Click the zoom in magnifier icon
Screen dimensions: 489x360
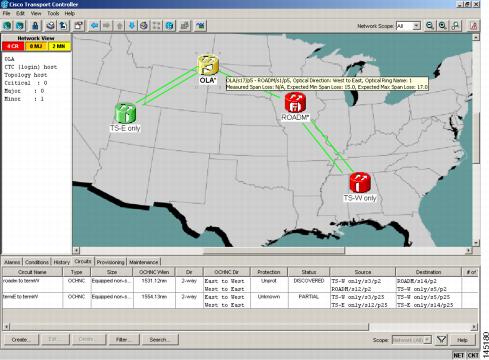[443, 26]
